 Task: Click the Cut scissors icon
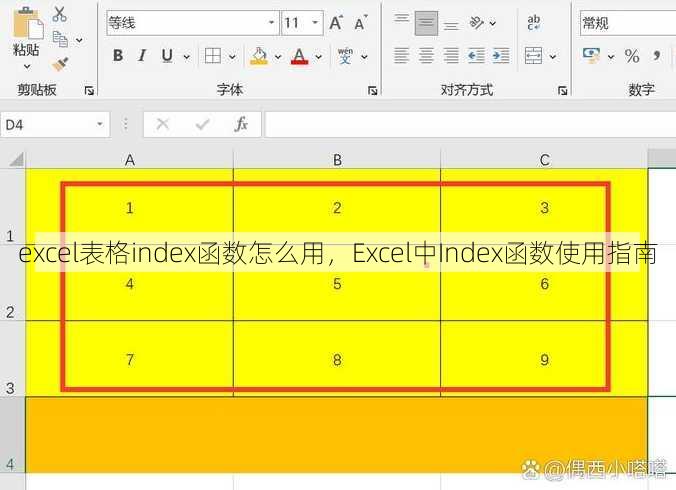point(59,14)
